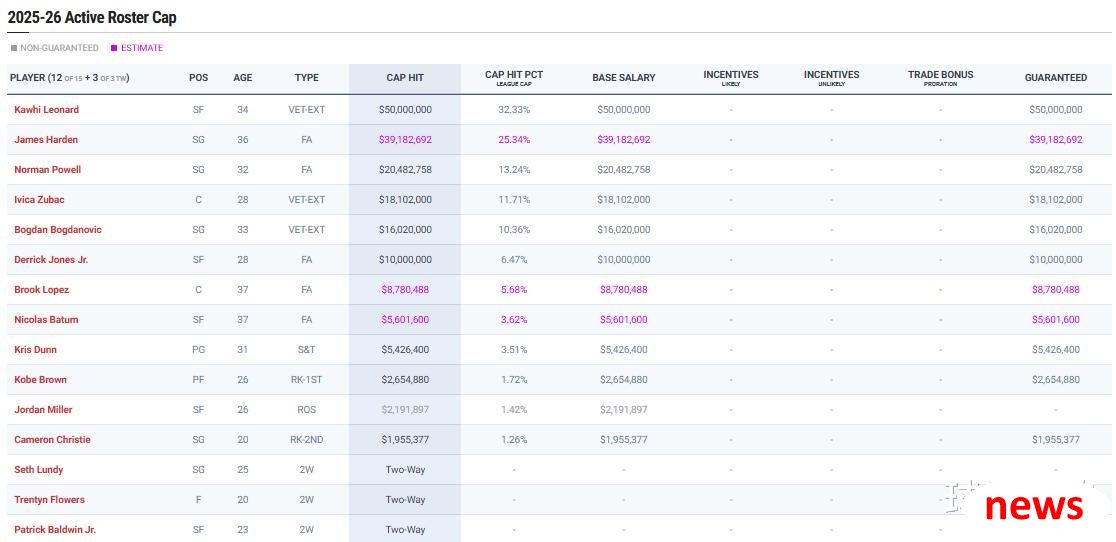1116x542 pixels.
Task: Open Cameron Christie player page
Action: tap(52, 439)
